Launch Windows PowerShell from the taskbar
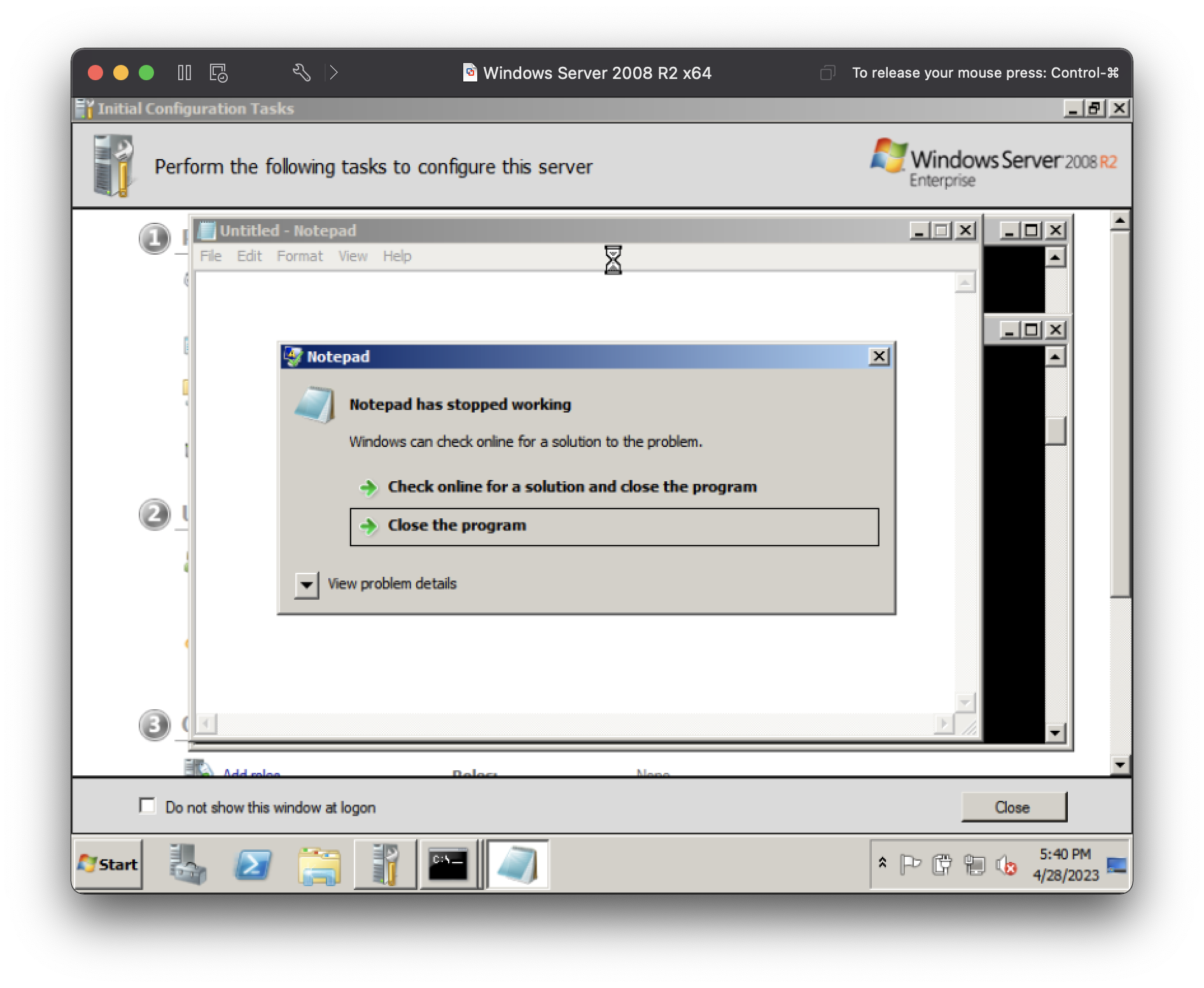Screen dimensions: 1204x988 [x=252, y=864]
